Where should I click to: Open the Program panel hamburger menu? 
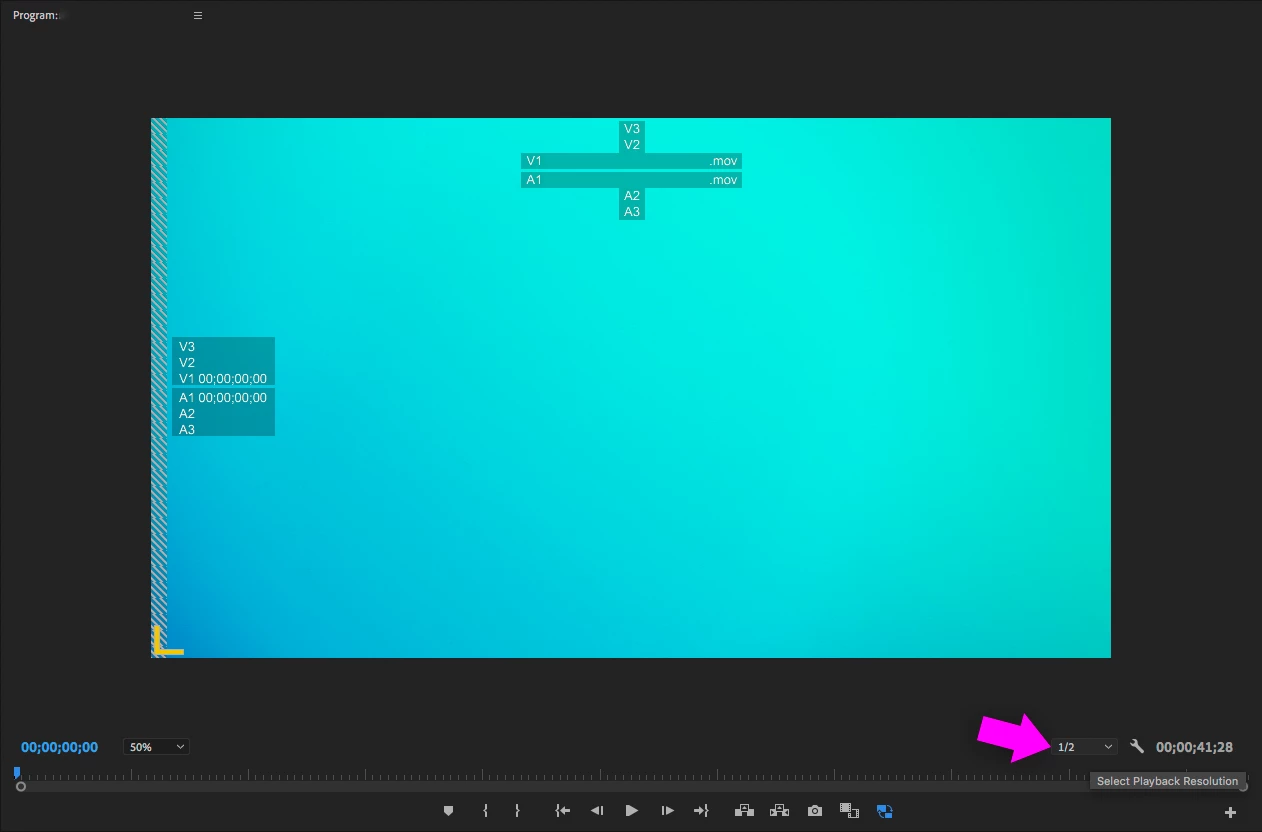[x=198, y=16]
